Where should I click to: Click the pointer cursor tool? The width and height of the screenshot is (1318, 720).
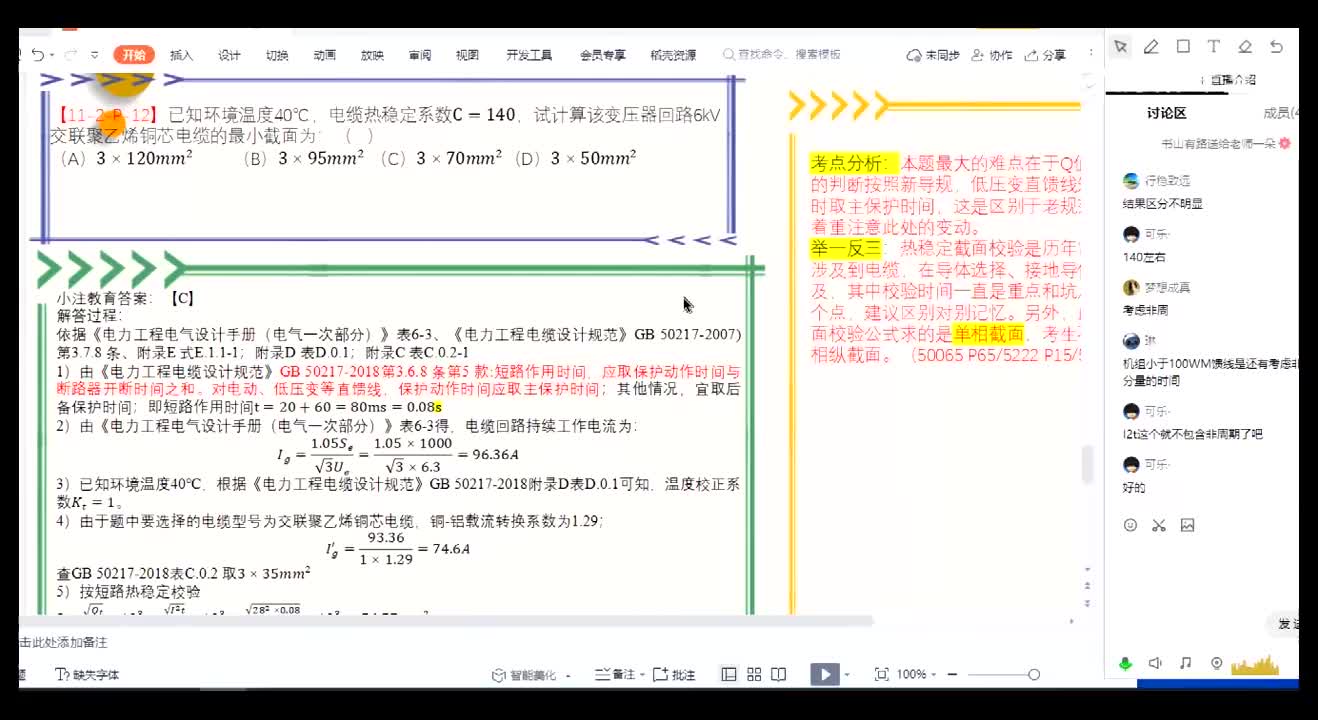coord(1120,47)
